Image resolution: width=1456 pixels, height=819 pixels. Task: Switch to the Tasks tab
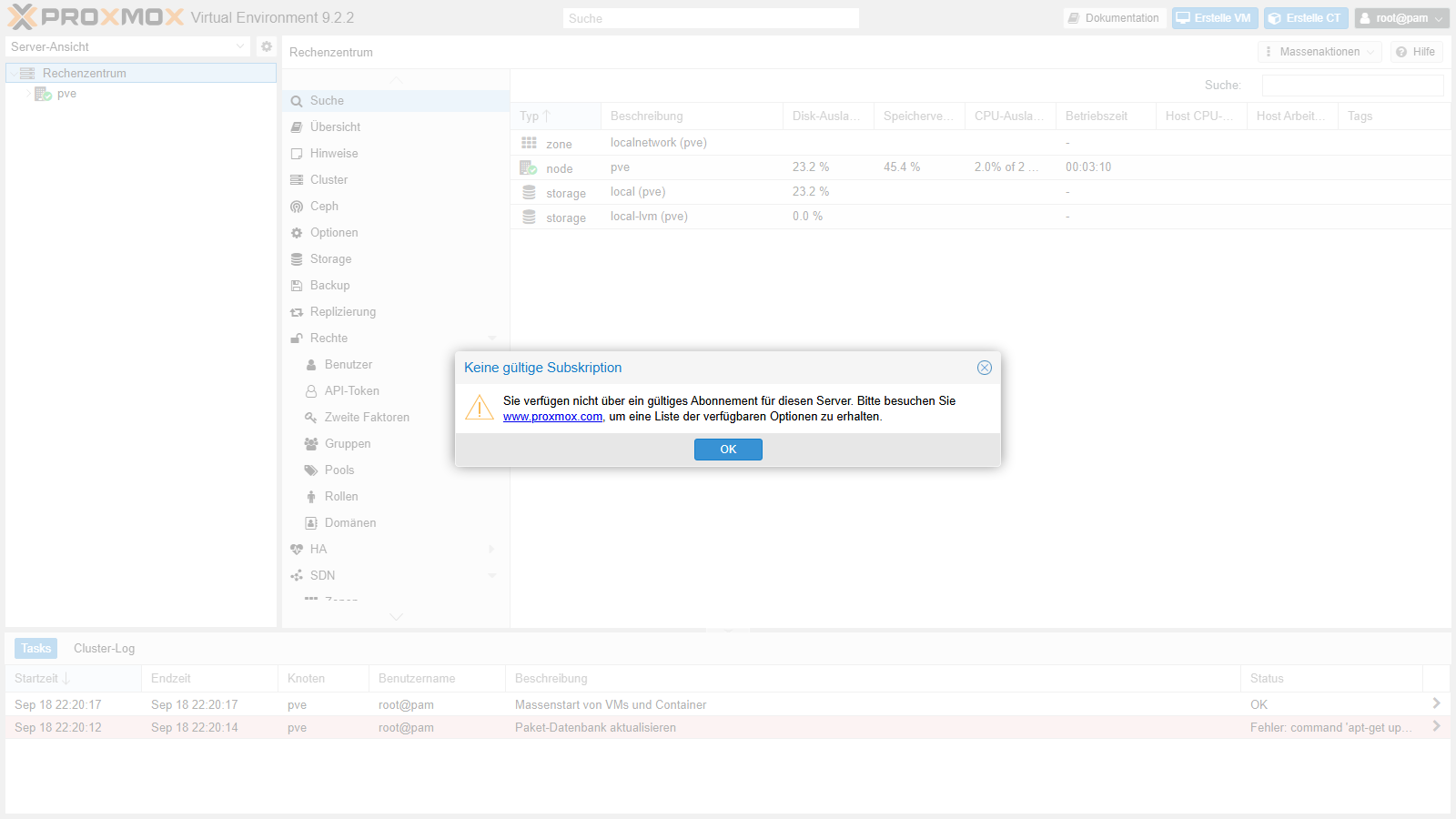pos(36,649)
